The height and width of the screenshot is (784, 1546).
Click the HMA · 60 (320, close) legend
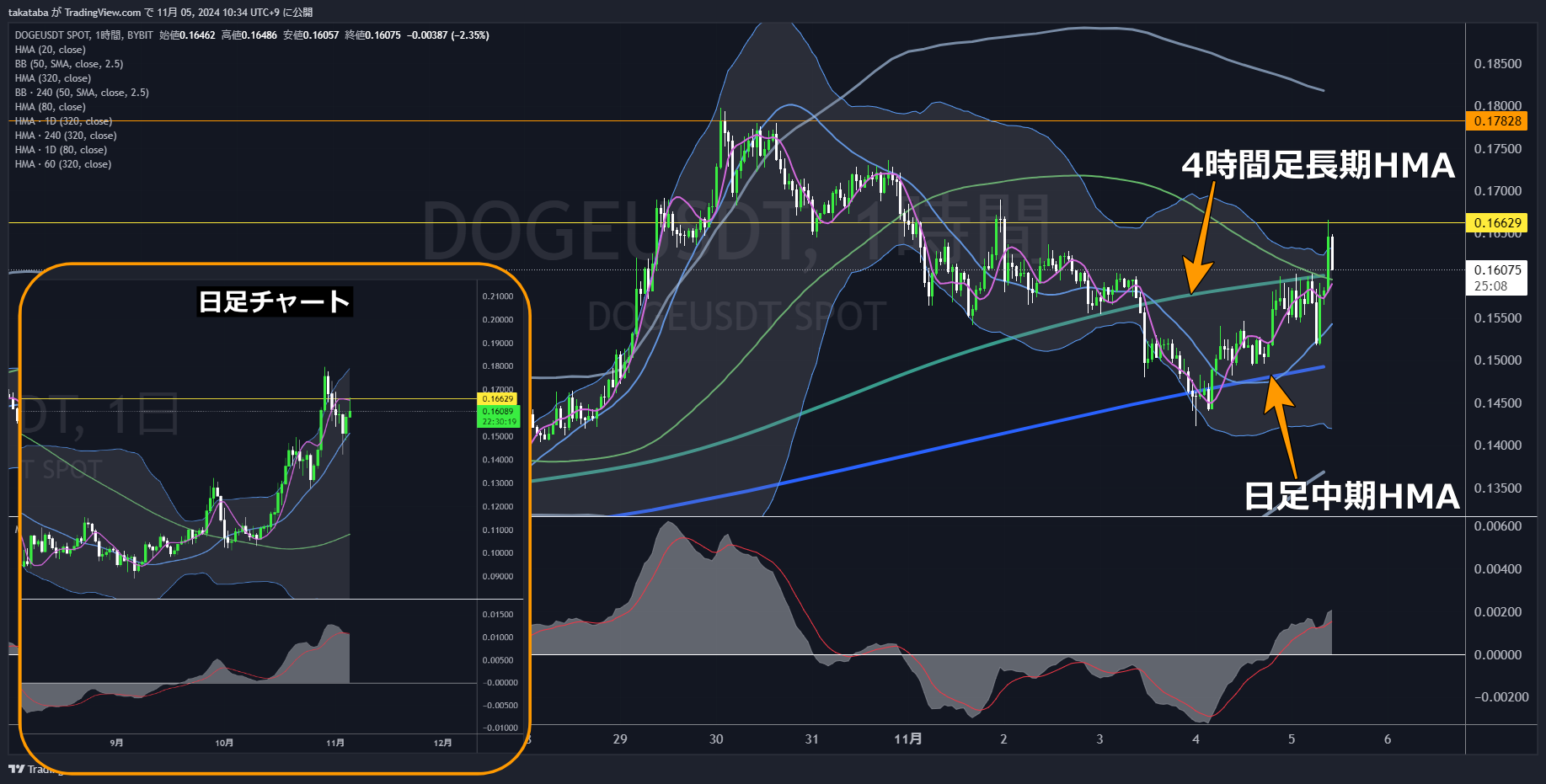63,164
